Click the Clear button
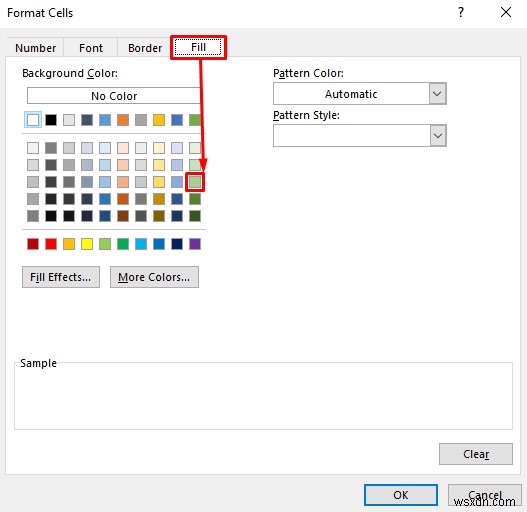 pos(476,454)
